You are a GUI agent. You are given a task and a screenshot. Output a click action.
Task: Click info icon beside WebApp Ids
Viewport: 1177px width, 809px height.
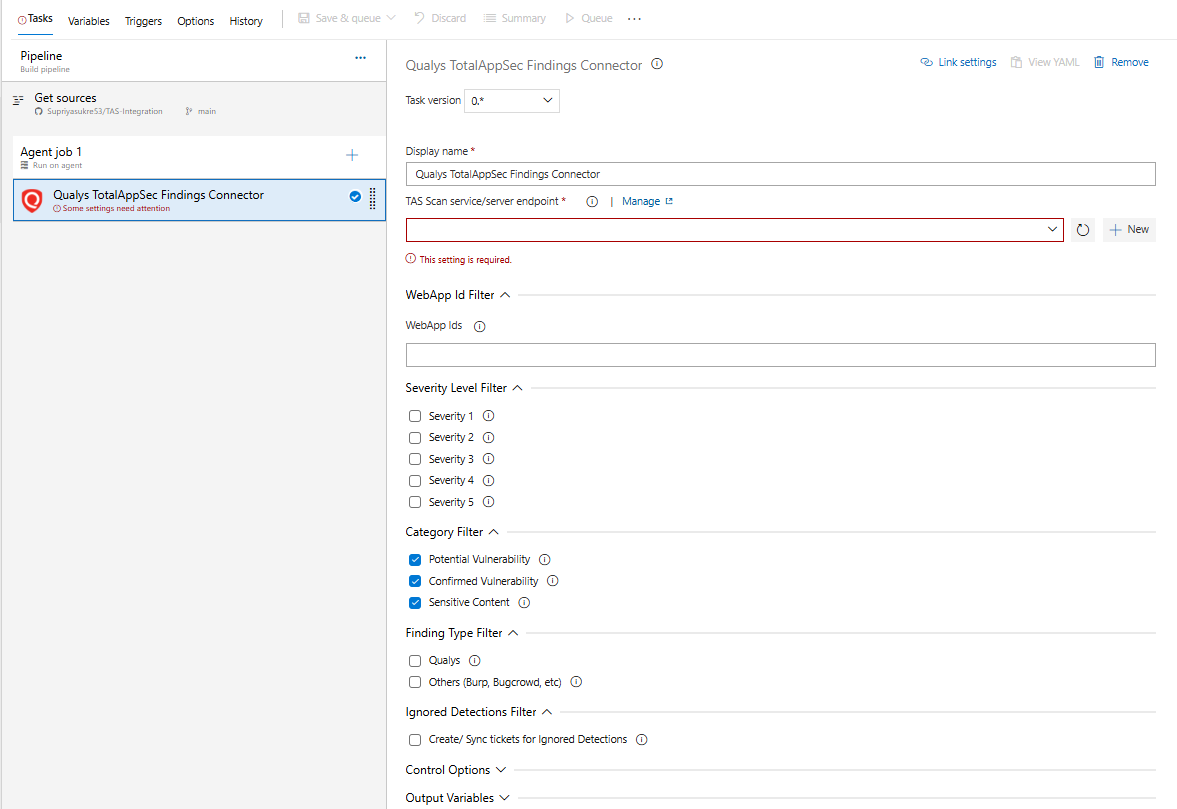(479, 326)
